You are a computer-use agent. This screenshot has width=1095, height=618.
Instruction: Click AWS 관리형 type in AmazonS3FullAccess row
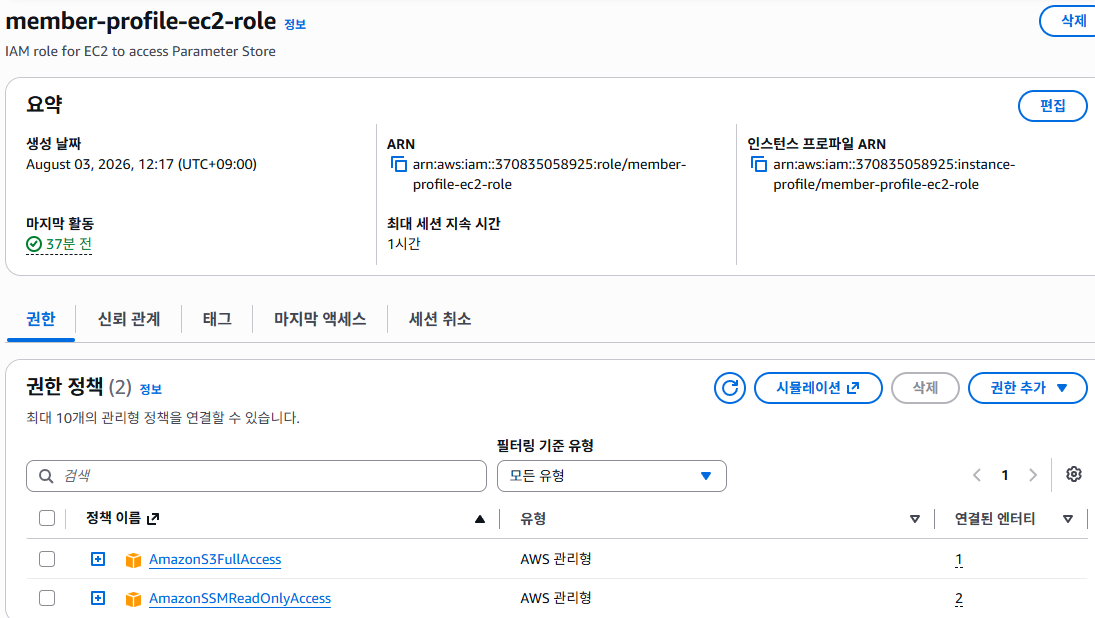[556, 559]
